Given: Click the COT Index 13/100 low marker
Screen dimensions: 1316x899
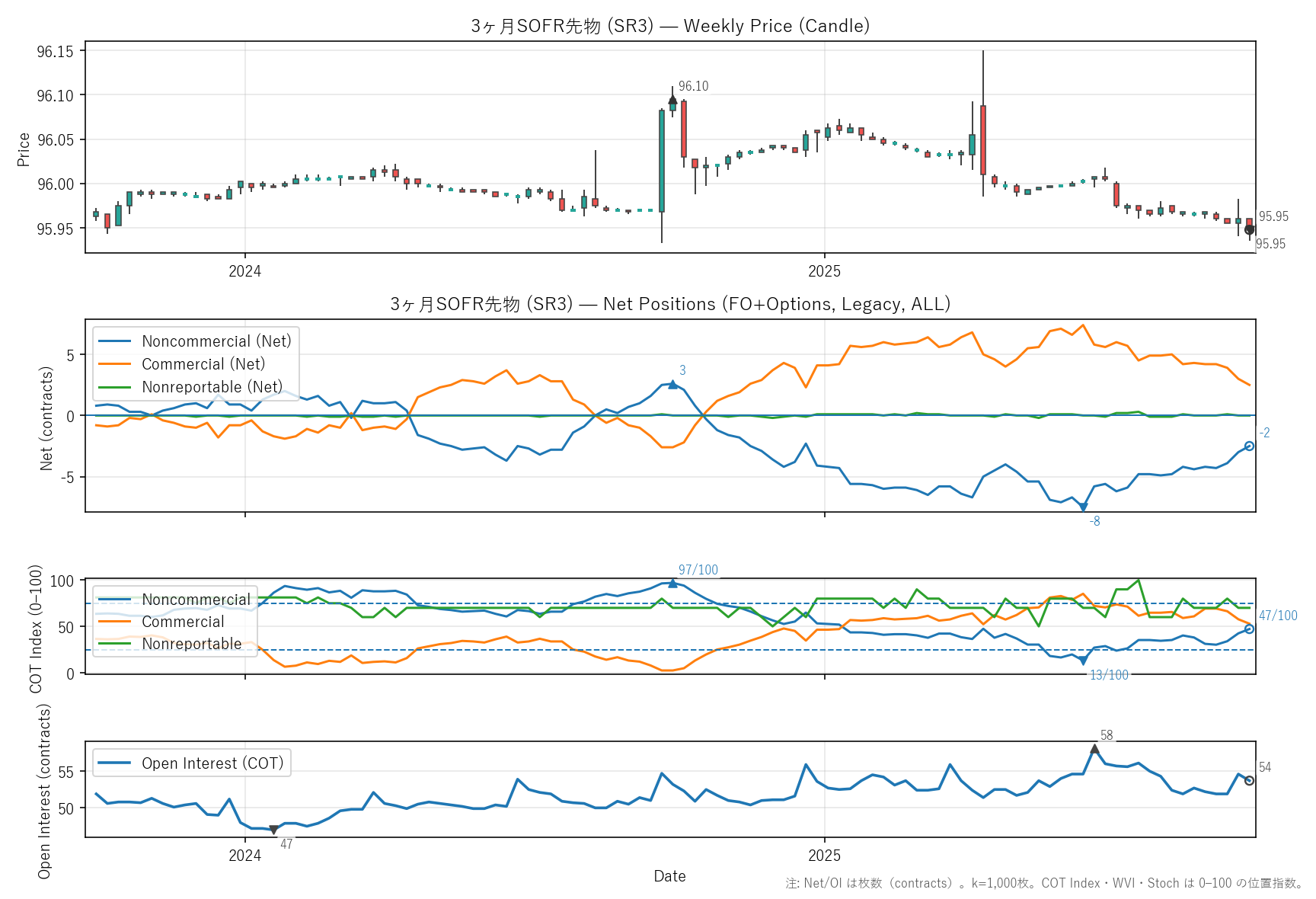Looking at the screenshot, I should click(1083, 661).
